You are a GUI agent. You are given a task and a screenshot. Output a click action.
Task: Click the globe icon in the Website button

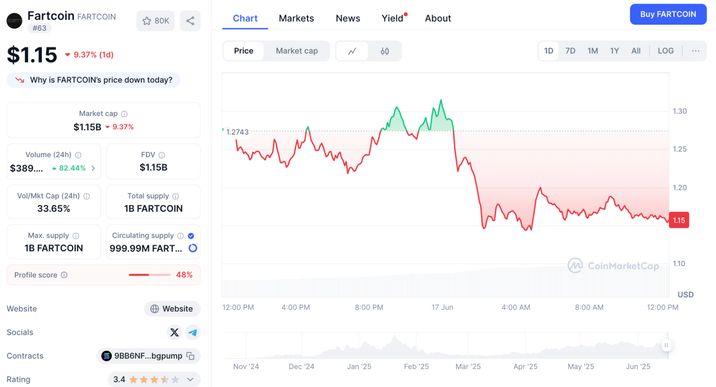(x=155, y=309)
